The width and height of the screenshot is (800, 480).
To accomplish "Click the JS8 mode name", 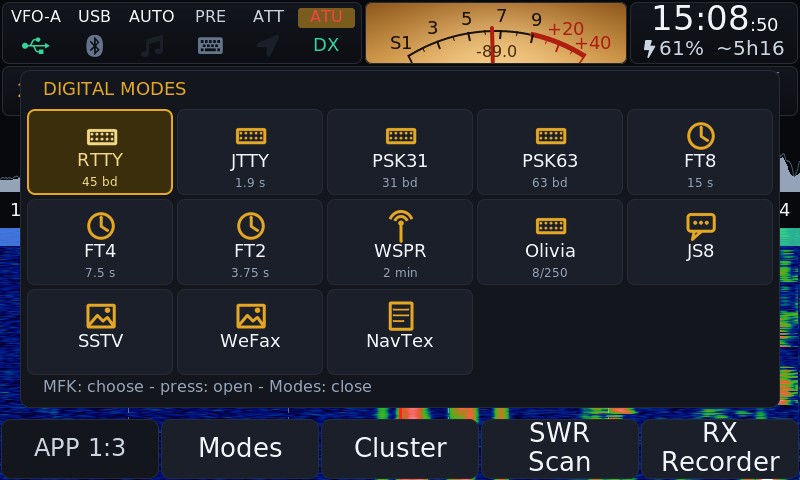I will 700,251.
